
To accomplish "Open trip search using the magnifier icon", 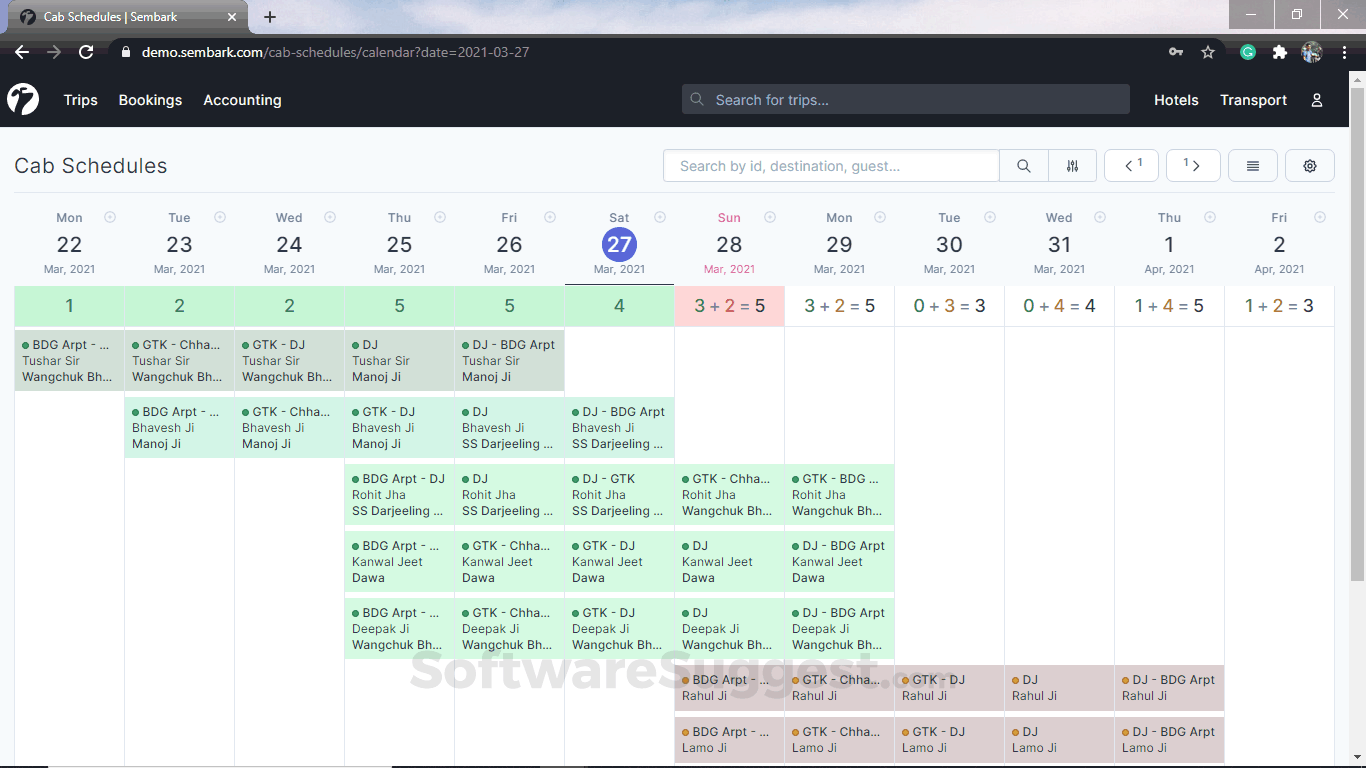I will pos(1023,165).
